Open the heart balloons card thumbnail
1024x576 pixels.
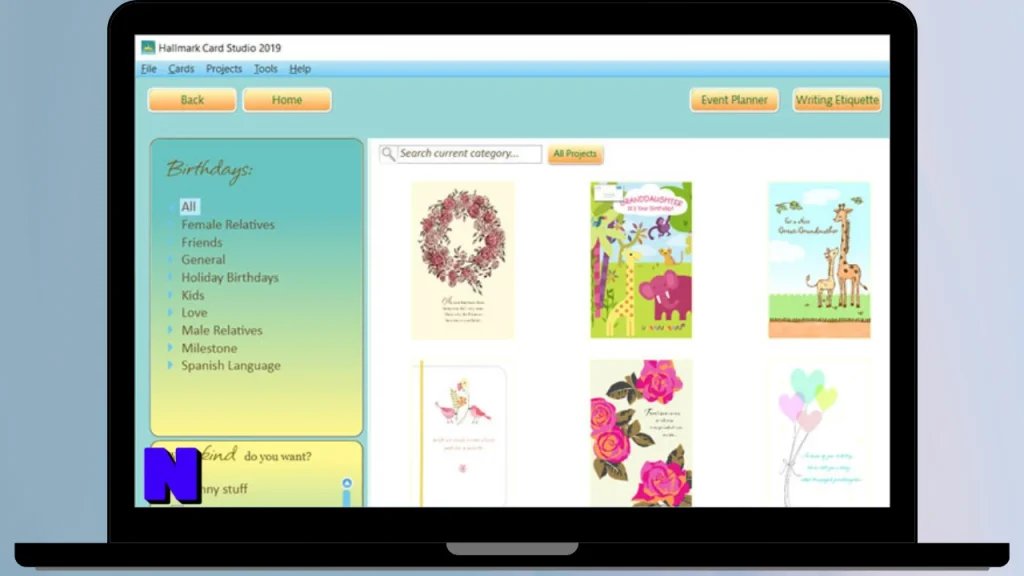pos(819,434)
